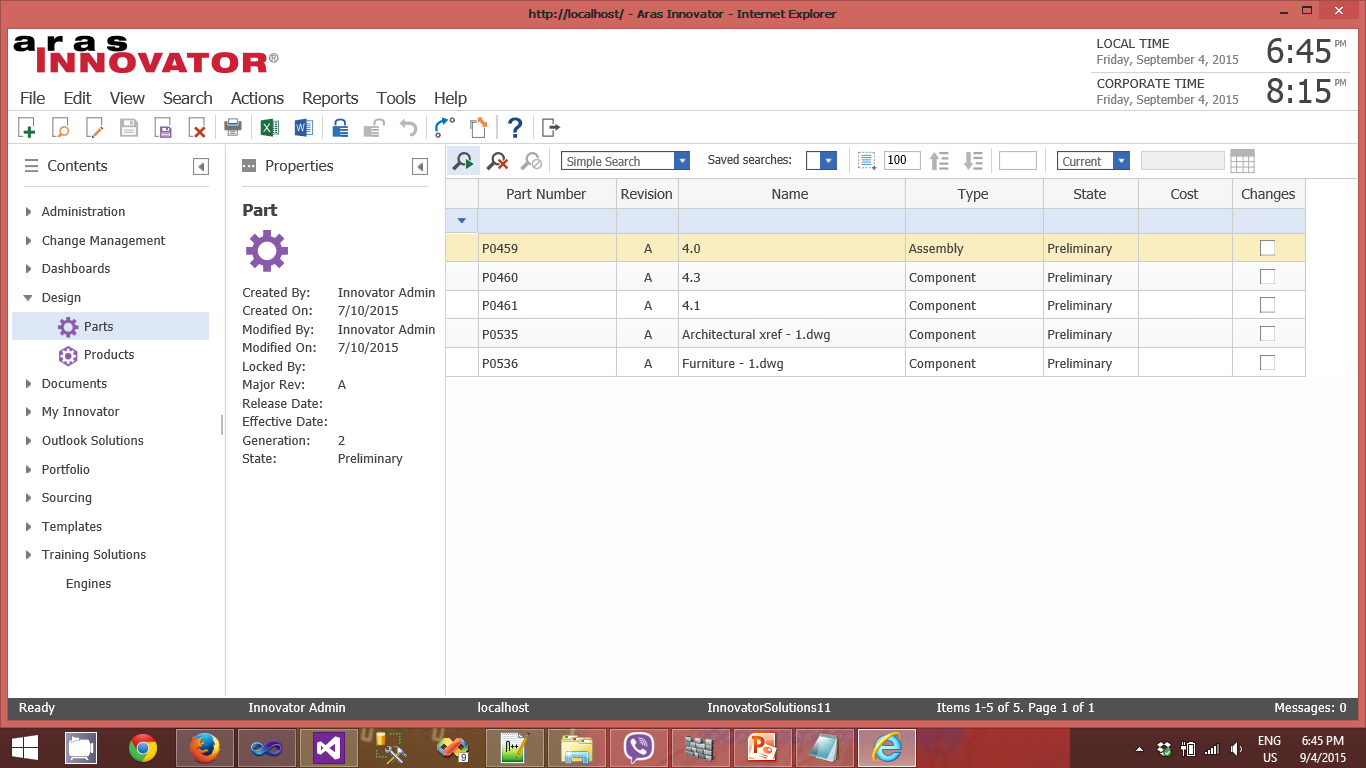Click the Export to Word icon
Screen dimensions: 1366x768
[304, 128]
